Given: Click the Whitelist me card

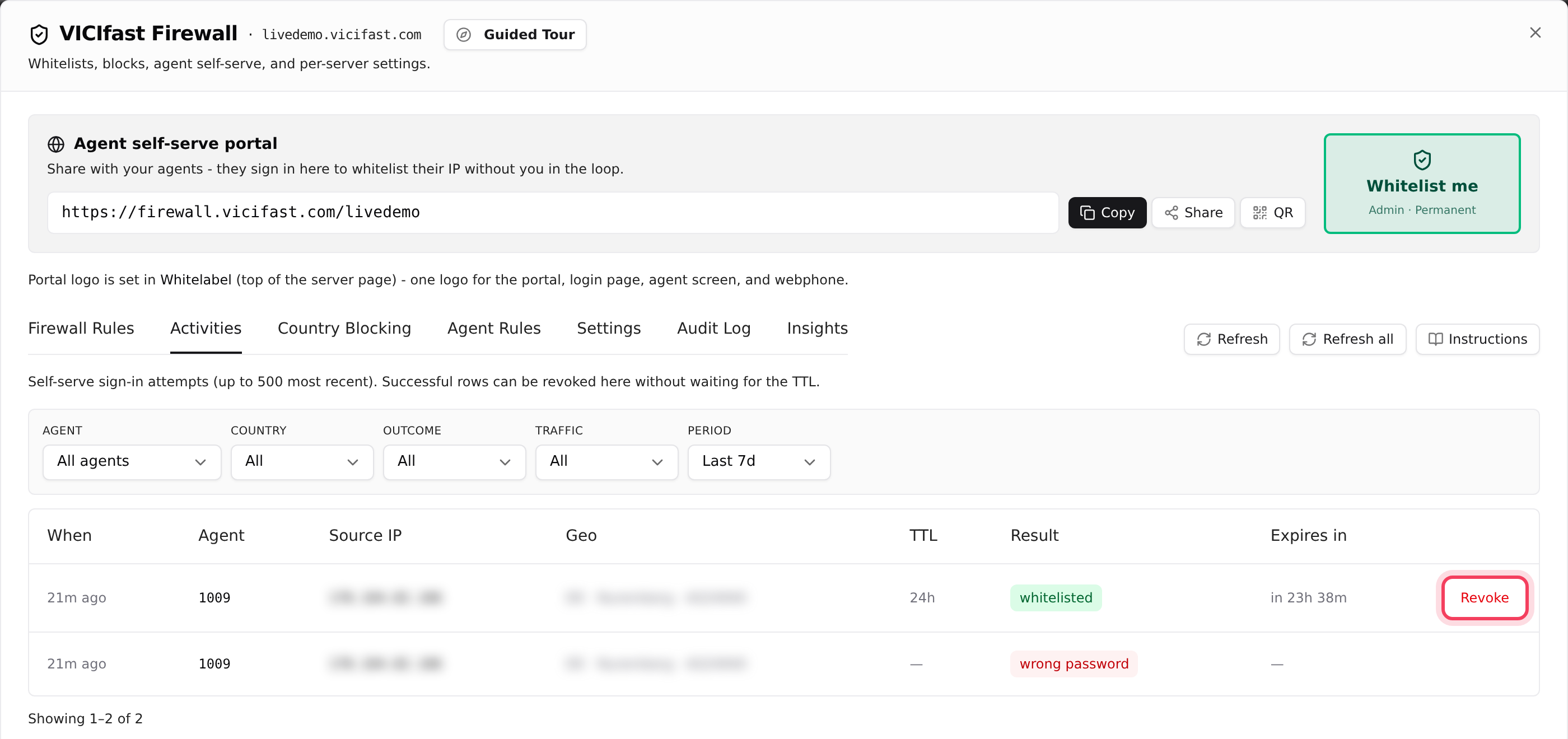Looking at the screenshot, I should pos(1422,183).
